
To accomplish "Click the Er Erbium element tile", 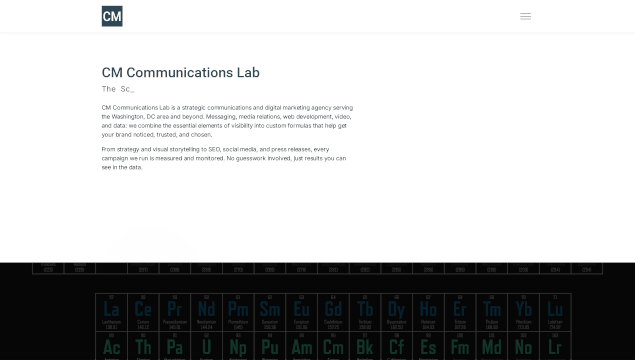I will click(460, 312).
